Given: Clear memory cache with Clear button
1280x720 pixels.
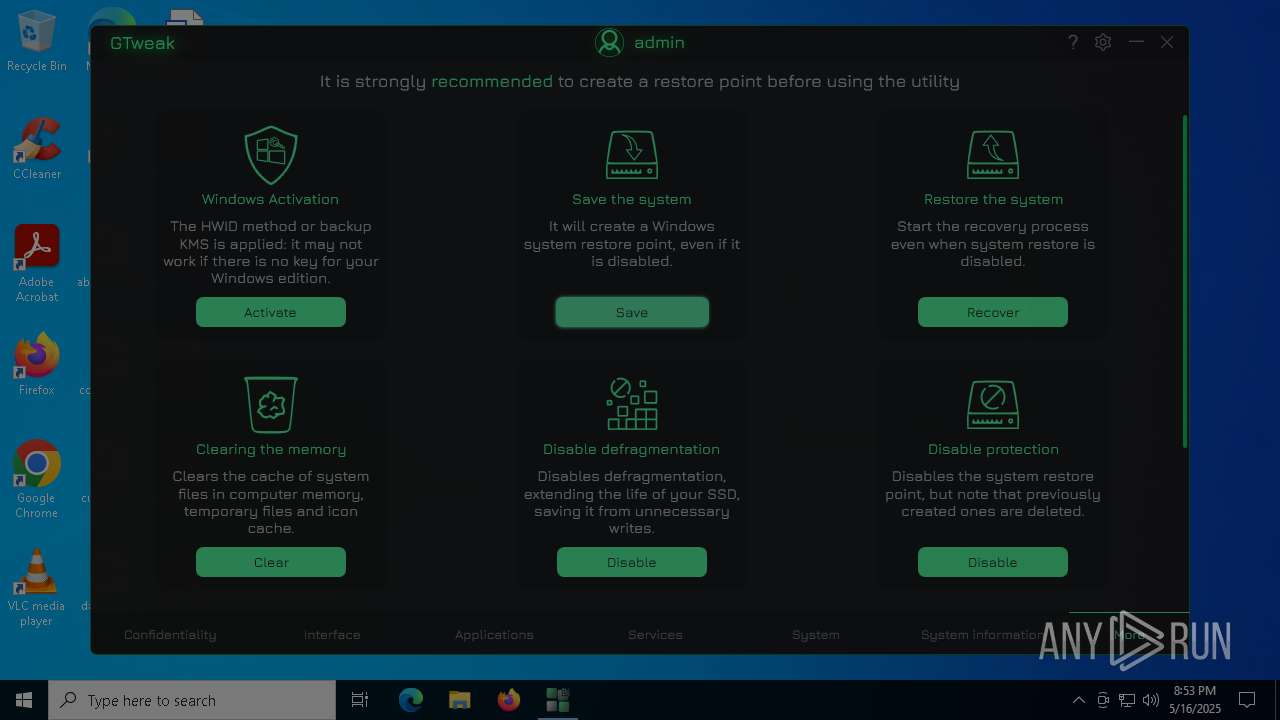Looking at the screenshot, I should (x=271, y=562).
